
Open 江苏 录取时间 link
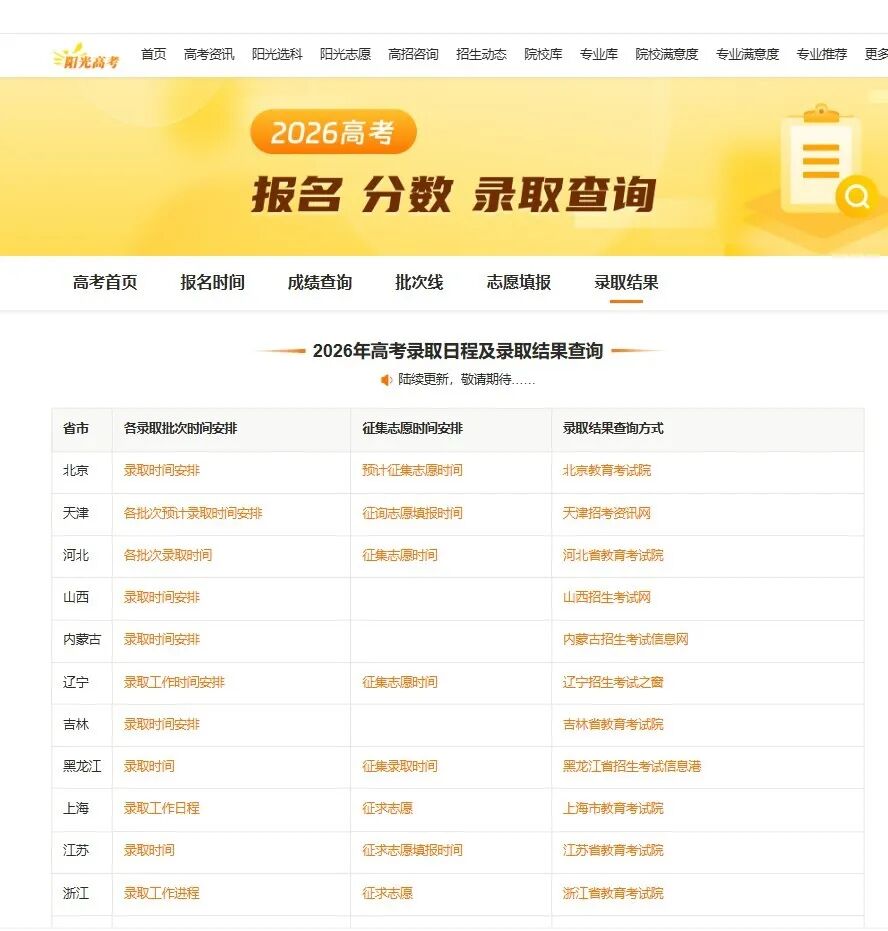pos(149,851)
